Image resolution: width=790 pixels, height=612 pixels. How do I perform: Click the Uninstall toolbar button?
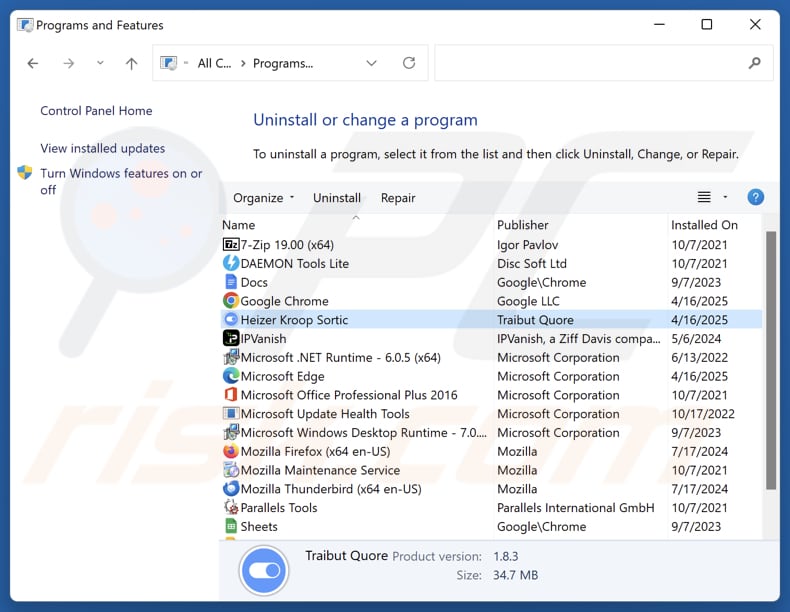[x=337, y=198]
